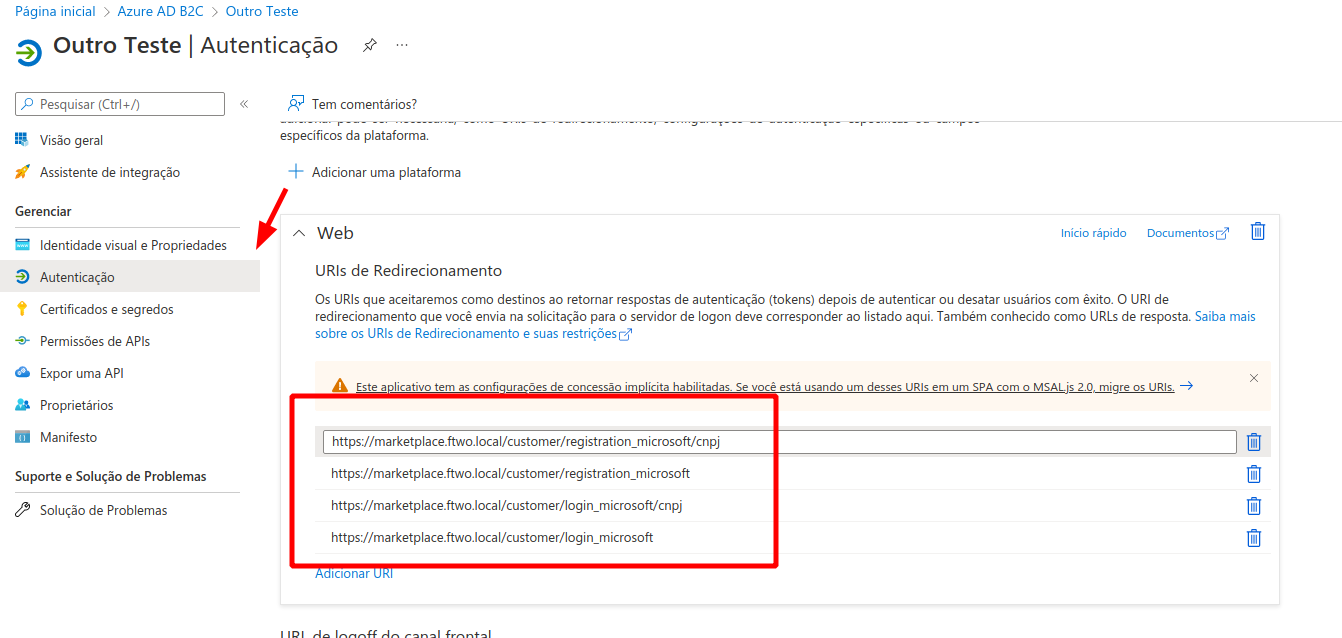The height and width of the screenshot is (638, 1342).
Task: Delete the login_microsoft/cnpj URI row
Action: pos(1254,506)
